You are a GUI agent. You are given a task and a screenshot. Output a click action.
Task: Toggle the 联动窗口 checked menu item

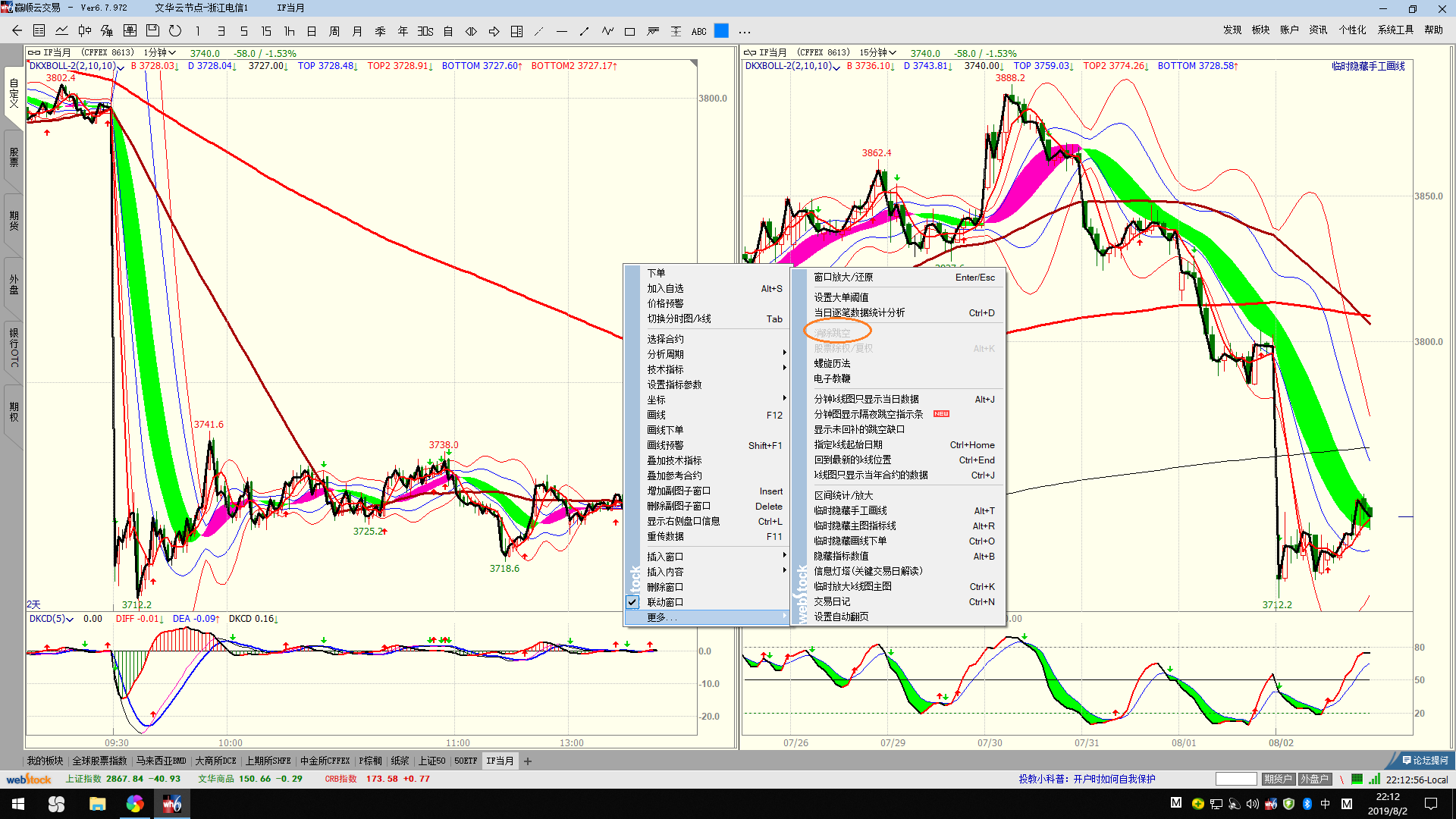pyautogui.click(x=665, y=602)
